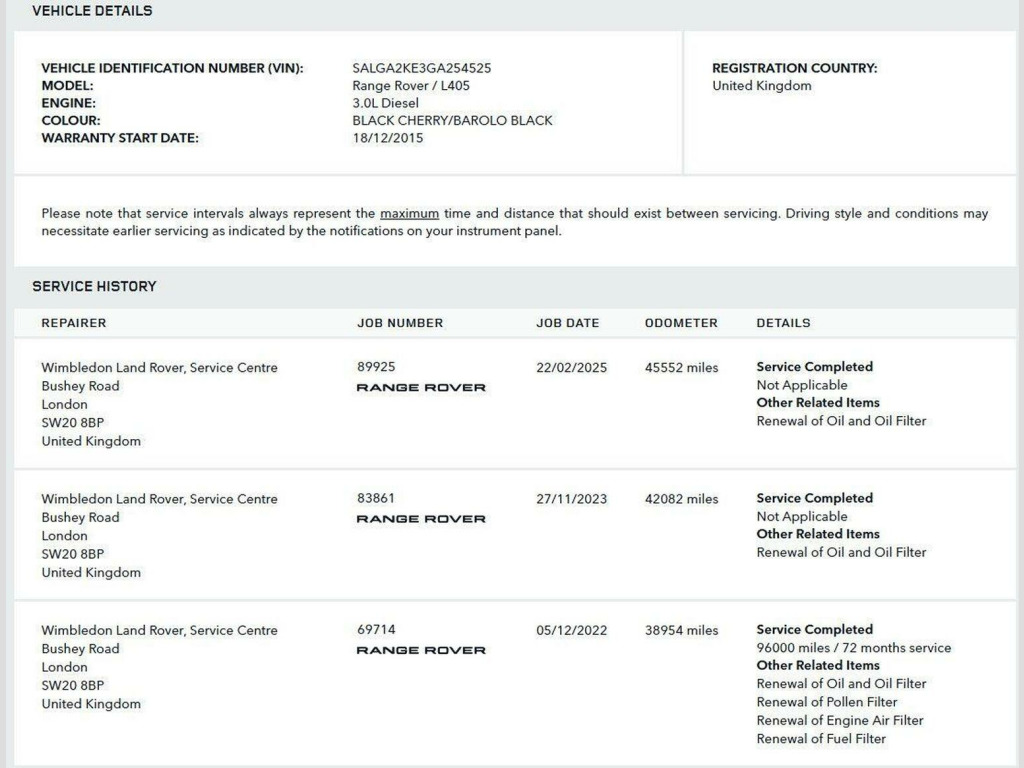Image resolution: width=1024 pixels, height=768 pixels.
Task: Click the Details column header
Action: [x=783, y=323]
